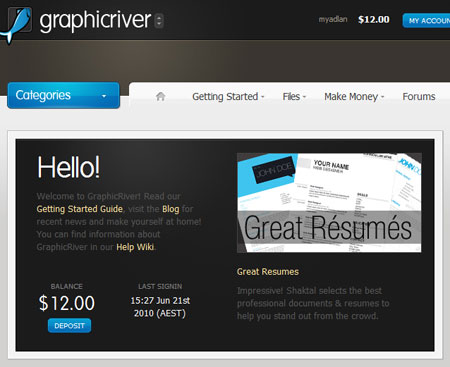Click the large $12.00 balance amount
The width and height of the screenshot is (450, 367).
click(x=67, y=303)
